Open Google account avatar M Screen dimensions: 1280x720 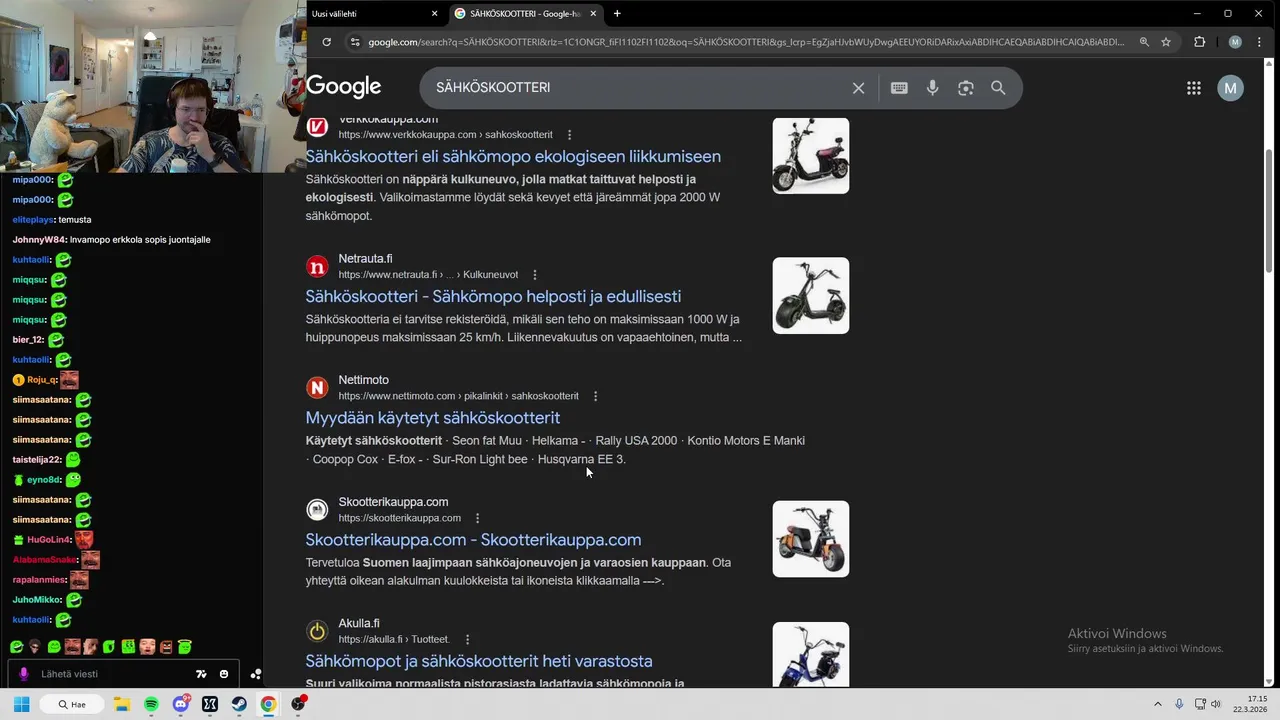tap(1230, 88)
